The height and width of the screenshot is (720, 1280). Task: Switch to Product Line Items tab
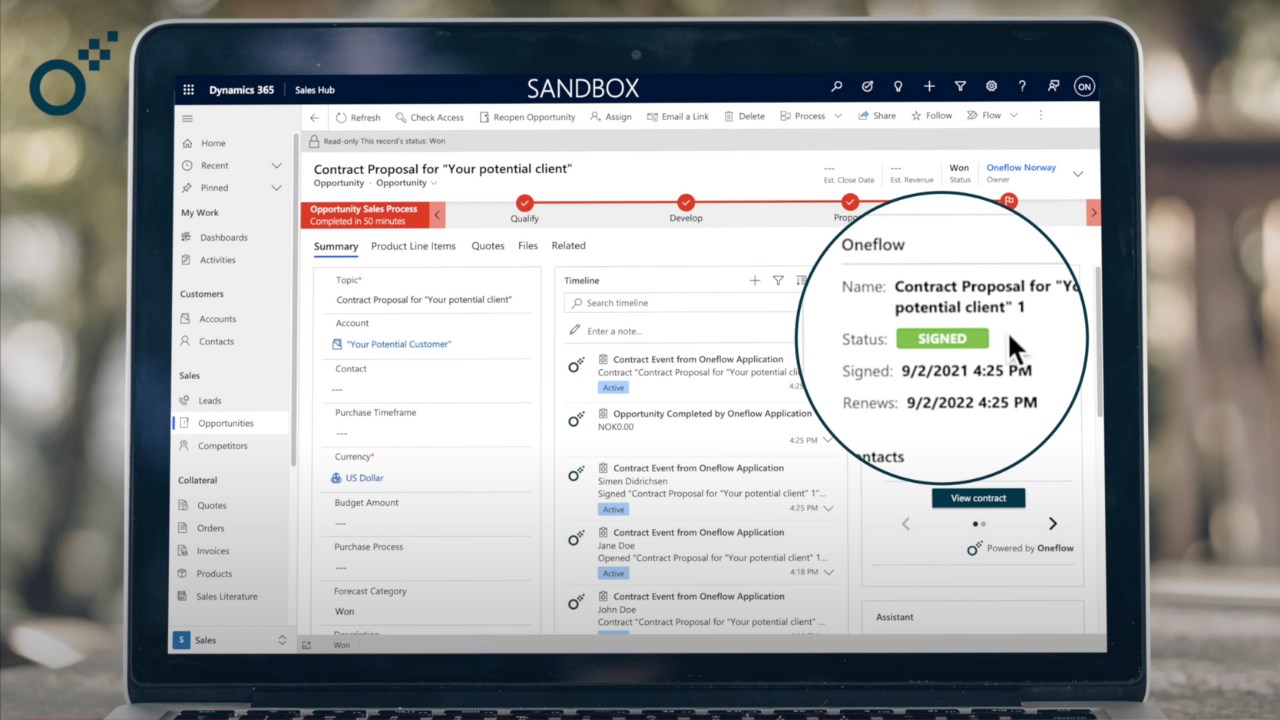(413, 246)
